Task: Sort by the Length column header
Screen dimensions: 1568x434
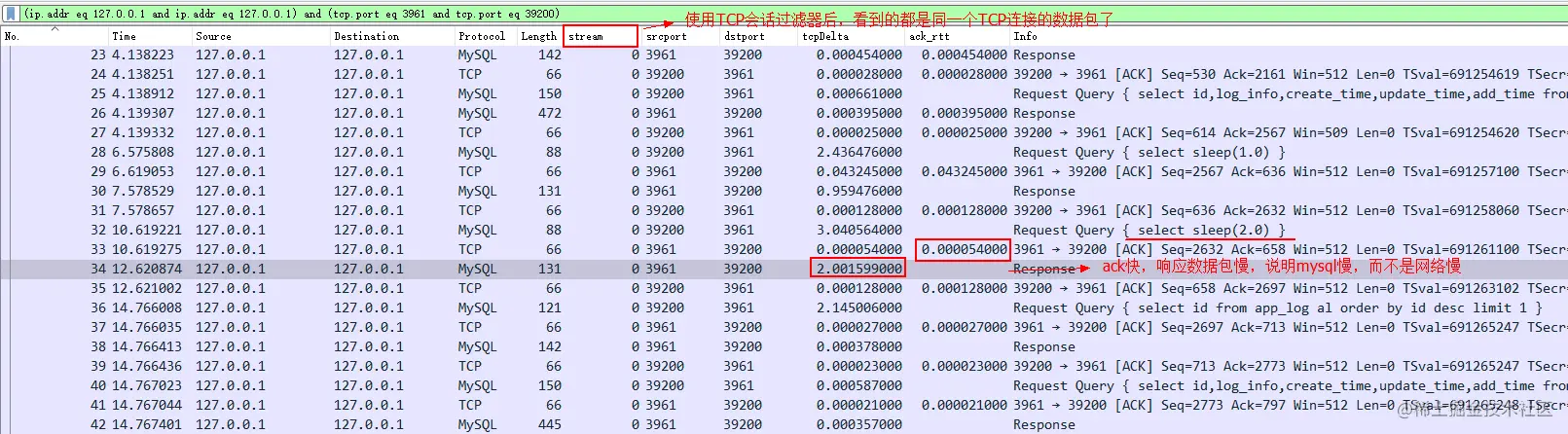Action: click(538, 36)
